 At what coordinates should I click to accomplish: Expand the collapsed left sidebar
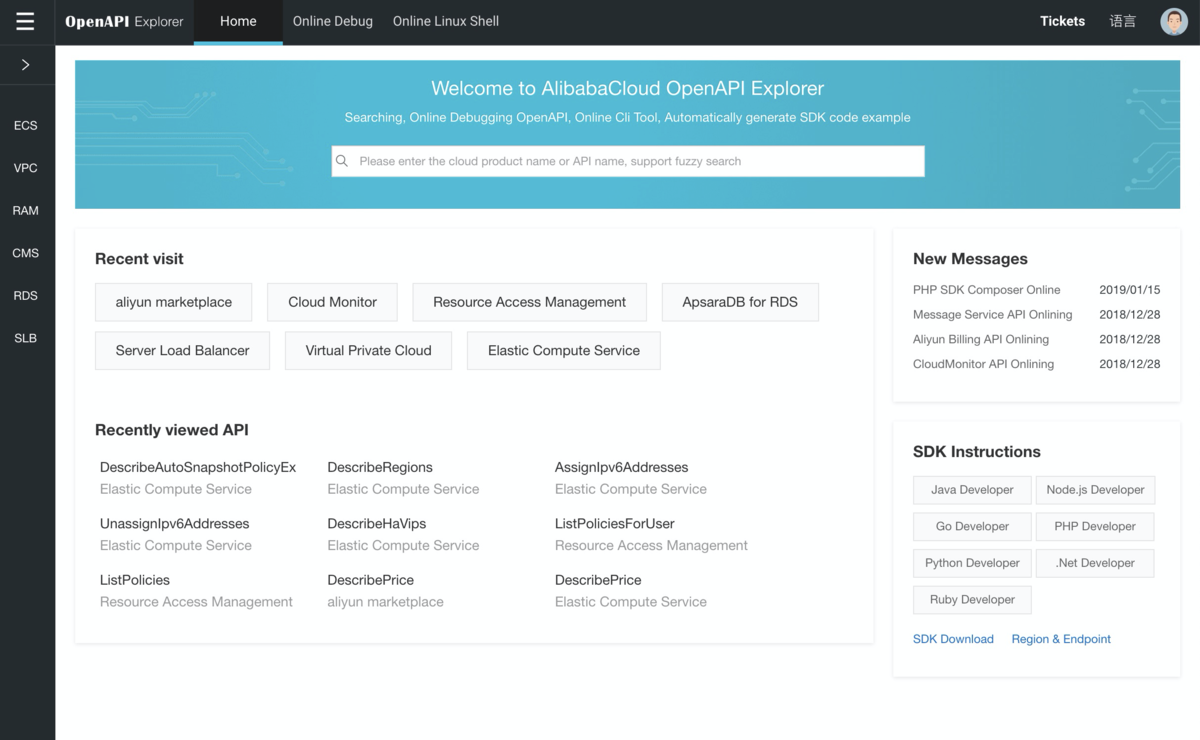(x=25, y=64)
